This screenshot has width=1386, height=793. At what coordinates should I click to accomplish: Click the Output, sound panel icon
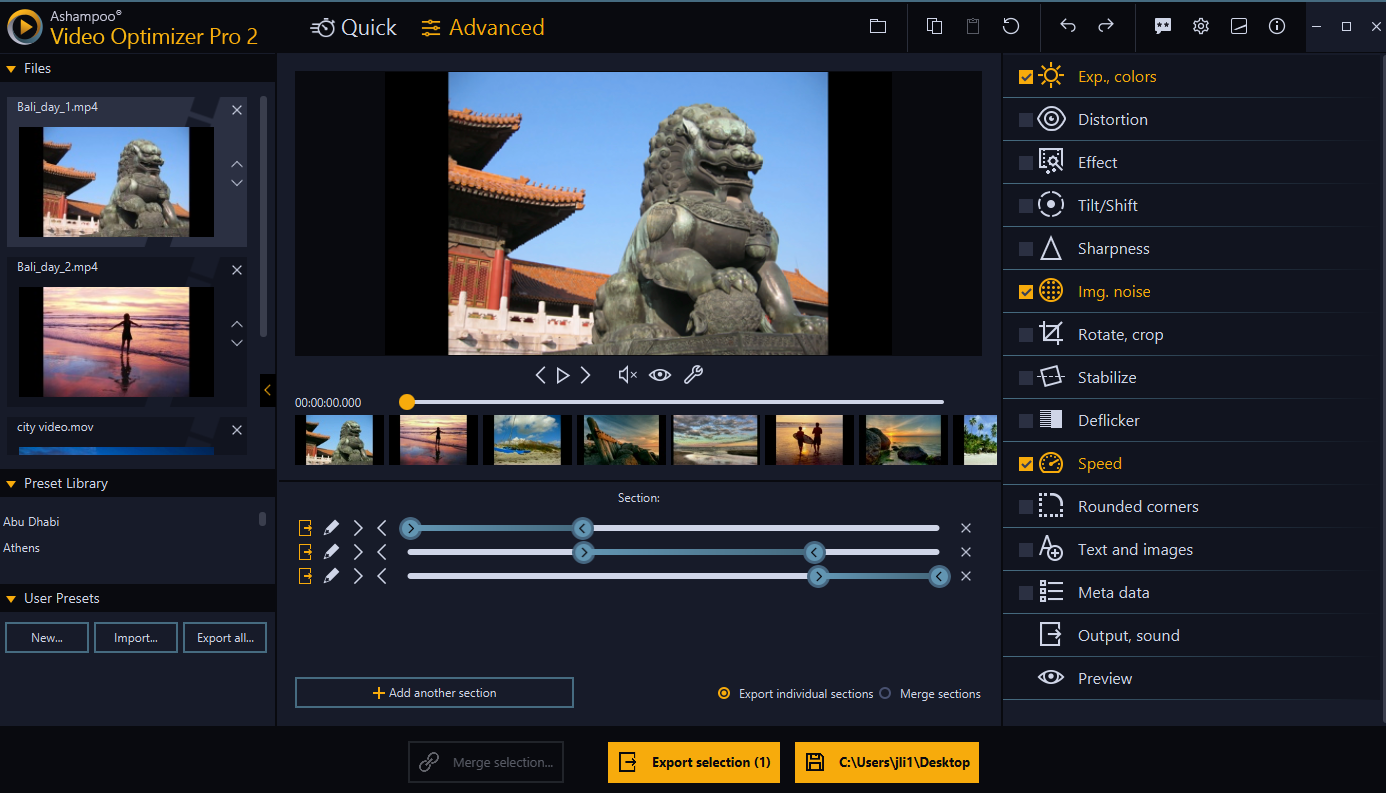click(x=1050, y=635)
